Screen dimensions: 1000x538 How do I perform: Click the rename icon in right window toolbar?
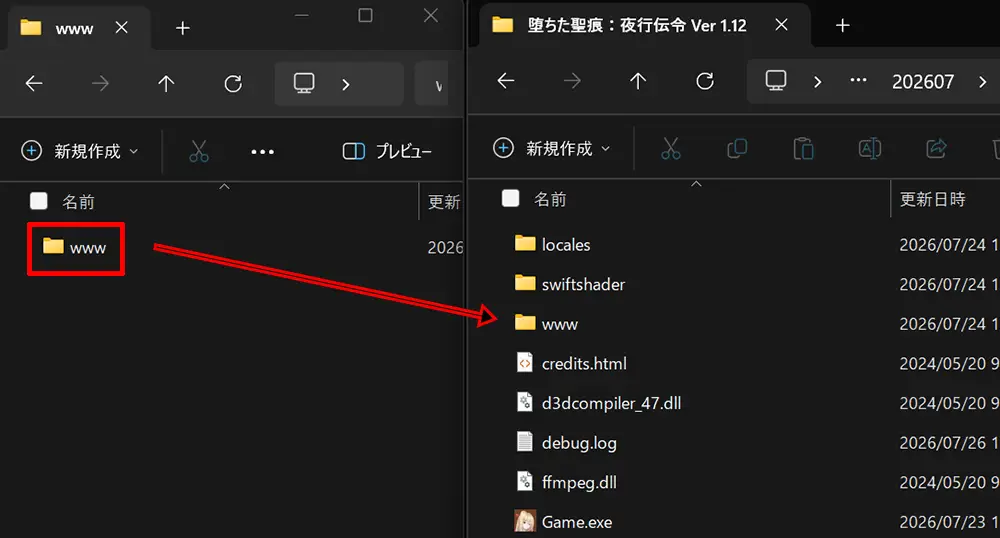870,149
